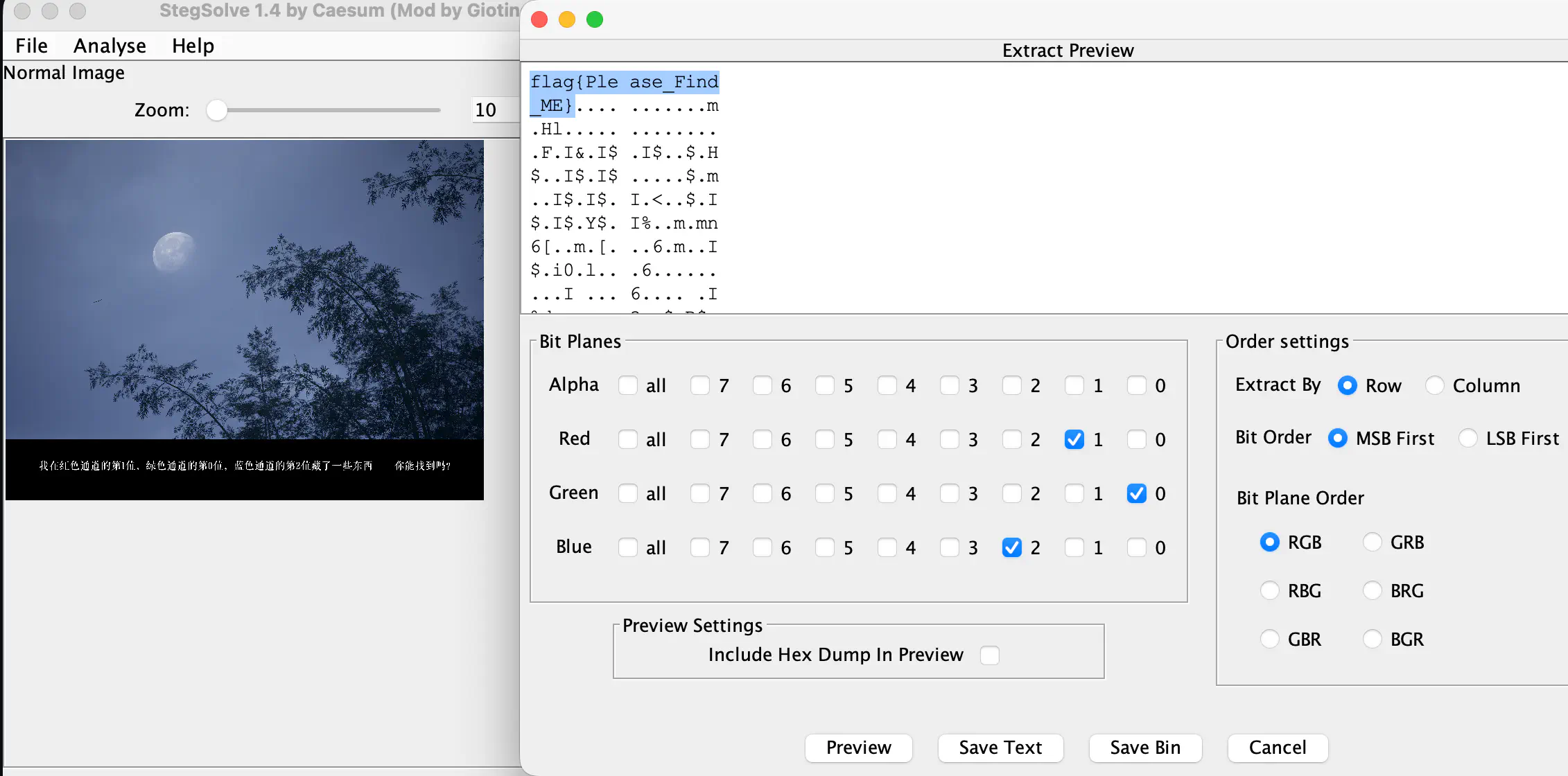
Task: Choose LSB First bit order
Action: tap(1468, 438)
